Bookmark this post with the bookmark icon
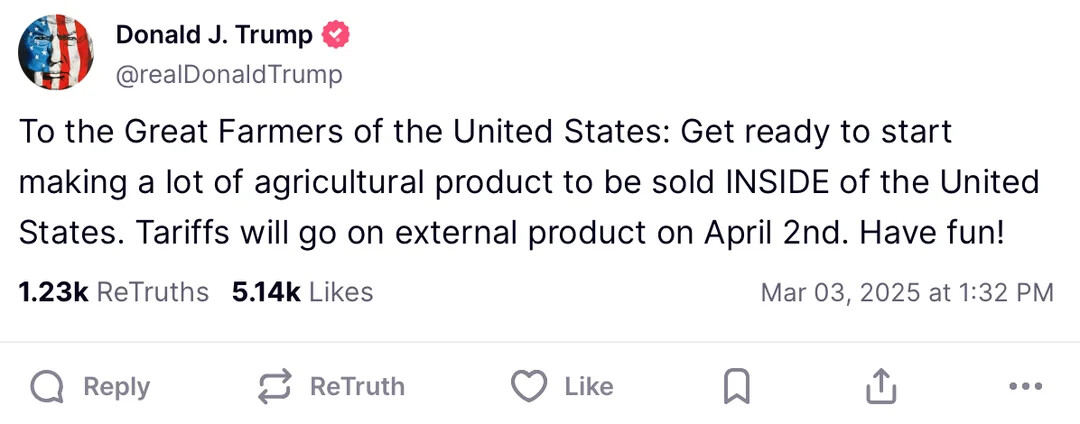This screenshot has height=424, width=1080. (736, 387)
